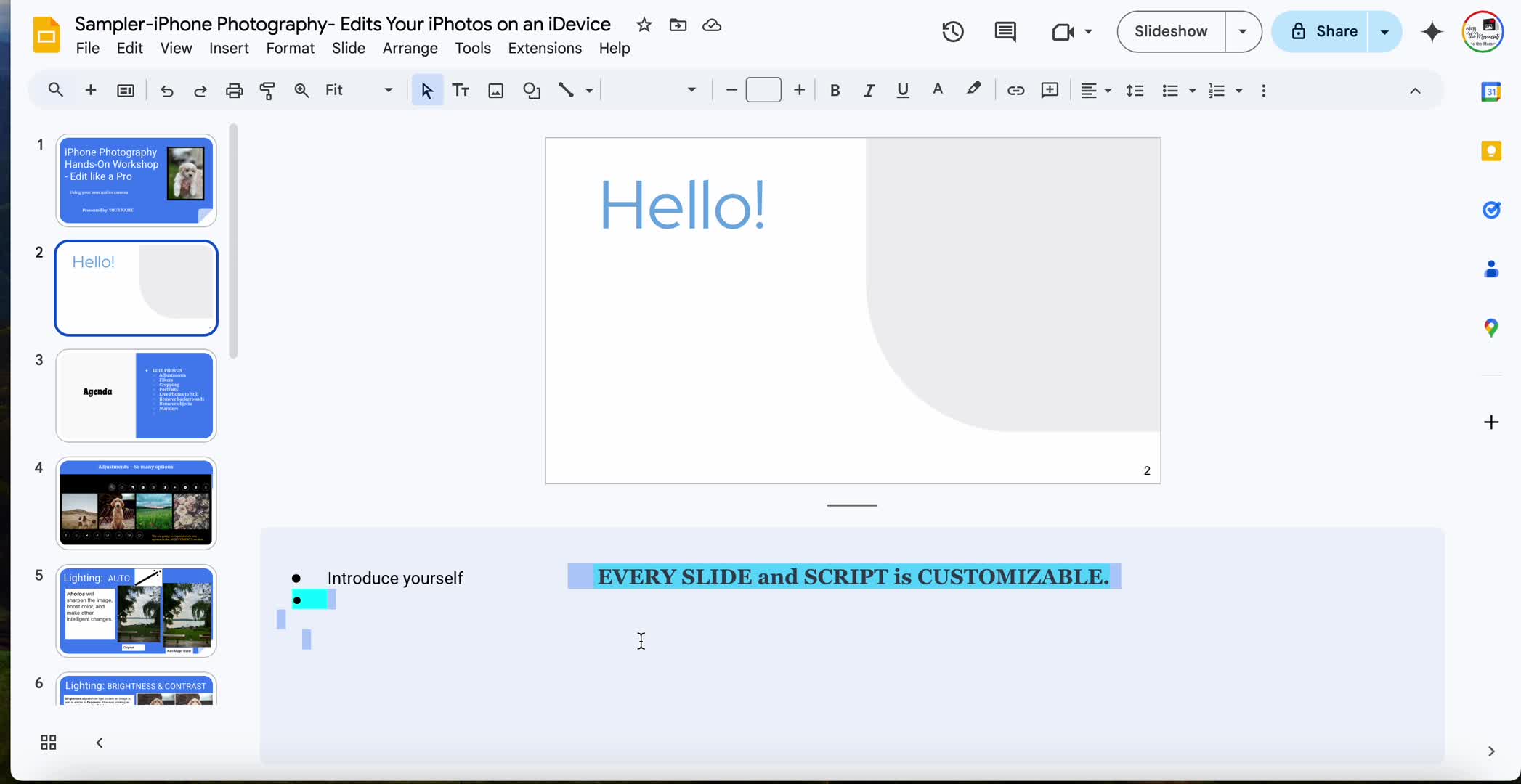Image resolution: width=1521 pixels, height=784 pixels.
Task: Expand numbered list style options
Action: point(1239,91)
